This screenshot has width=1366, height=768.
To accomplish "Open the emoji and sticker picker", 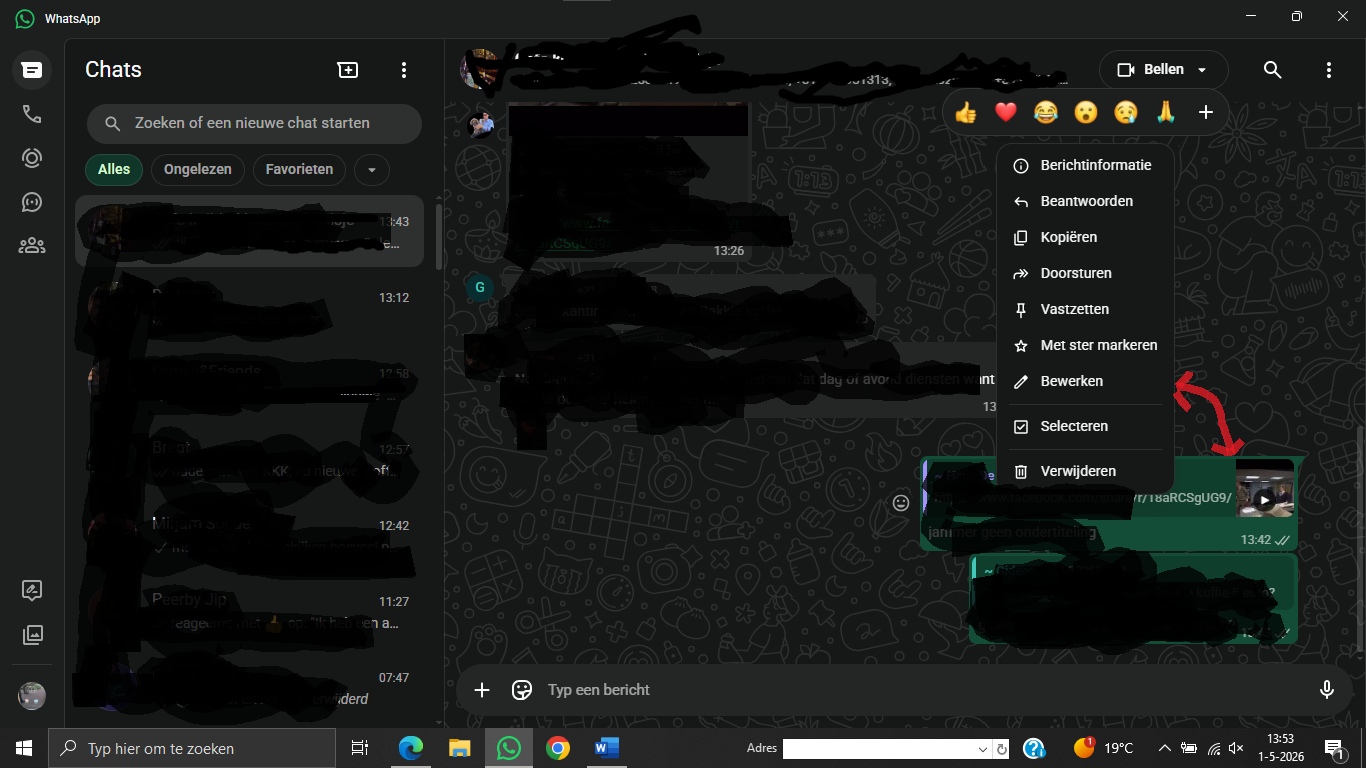I will point(521,690).
